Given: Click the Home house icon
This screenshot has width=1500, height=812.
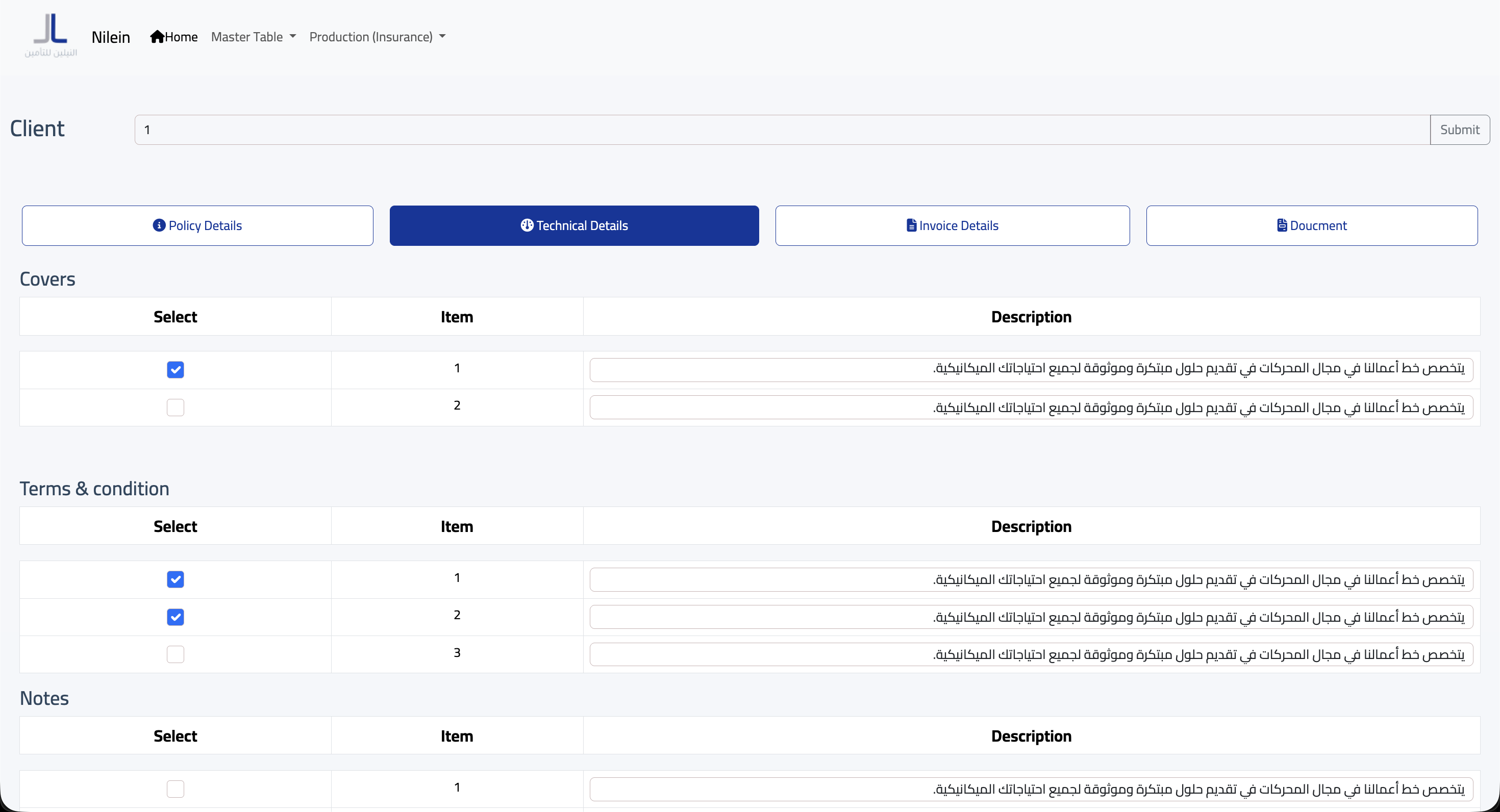Looking at the screenshot, I should click(x=157, y=37).
